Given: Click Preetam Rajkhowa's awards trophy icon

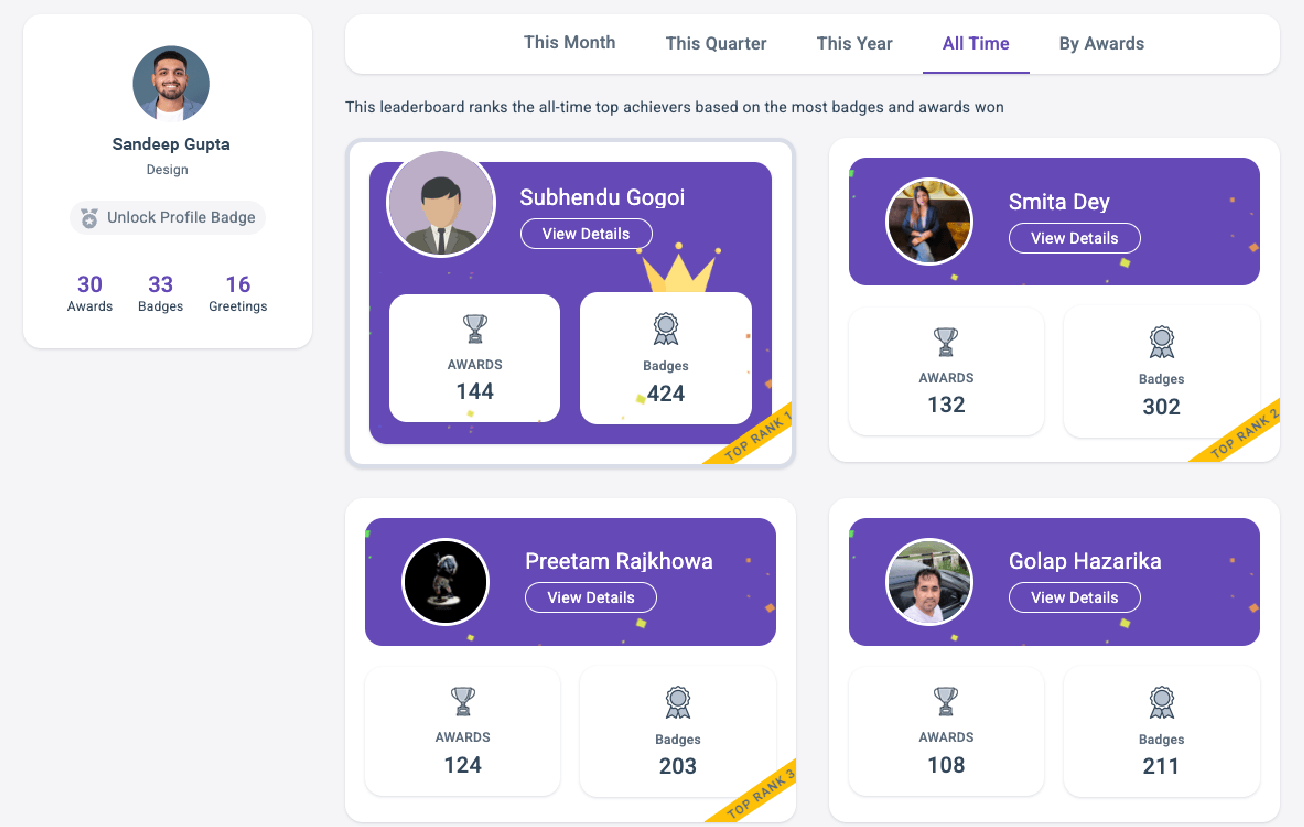Looking at the screenshot, I should pos(463,701).
